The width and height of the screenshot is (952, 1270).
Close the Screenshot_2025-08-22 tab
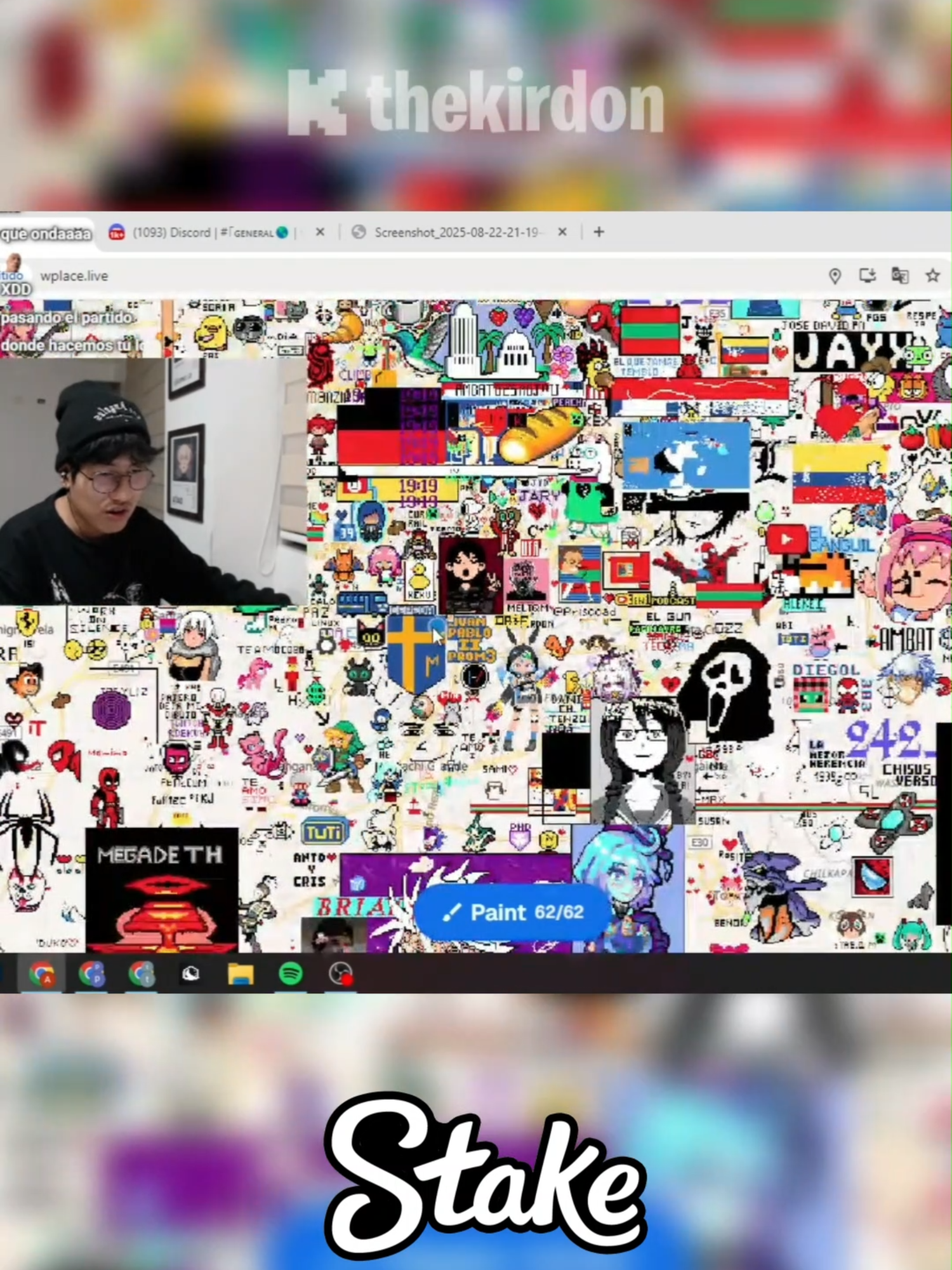[x=562, y=232]
